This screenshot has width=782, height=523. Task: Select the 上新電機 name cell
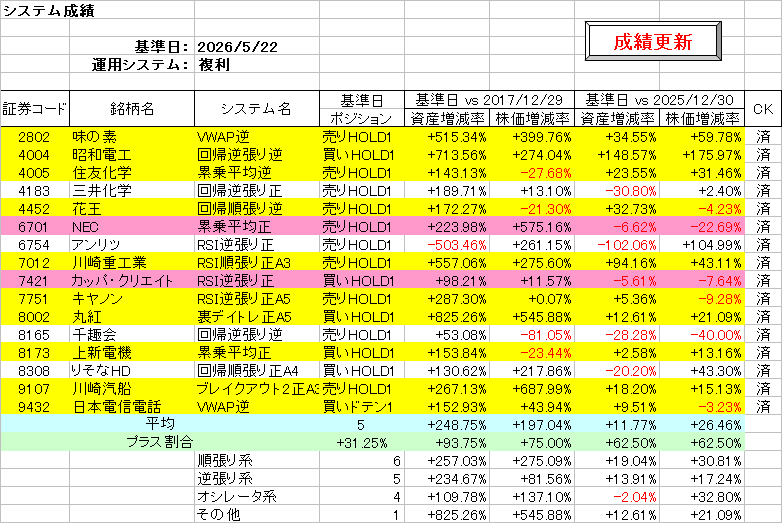click(x=132, y=352)
